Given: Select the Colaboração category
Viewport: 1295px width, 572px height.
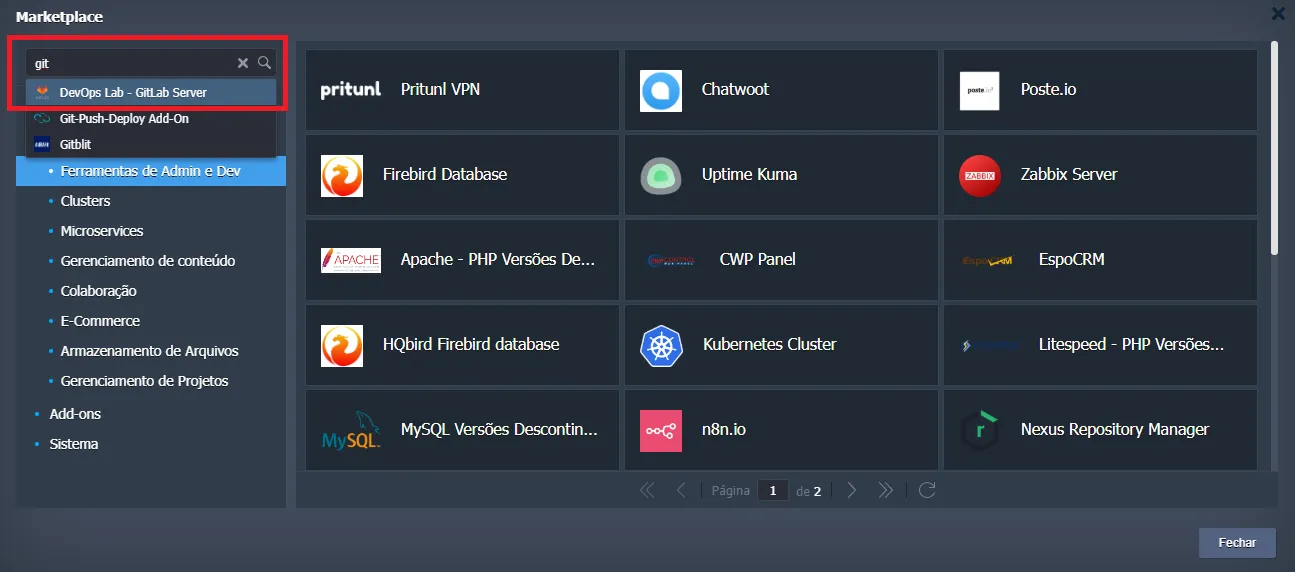Looking at the screenshot, I should (x=98, y=291).
